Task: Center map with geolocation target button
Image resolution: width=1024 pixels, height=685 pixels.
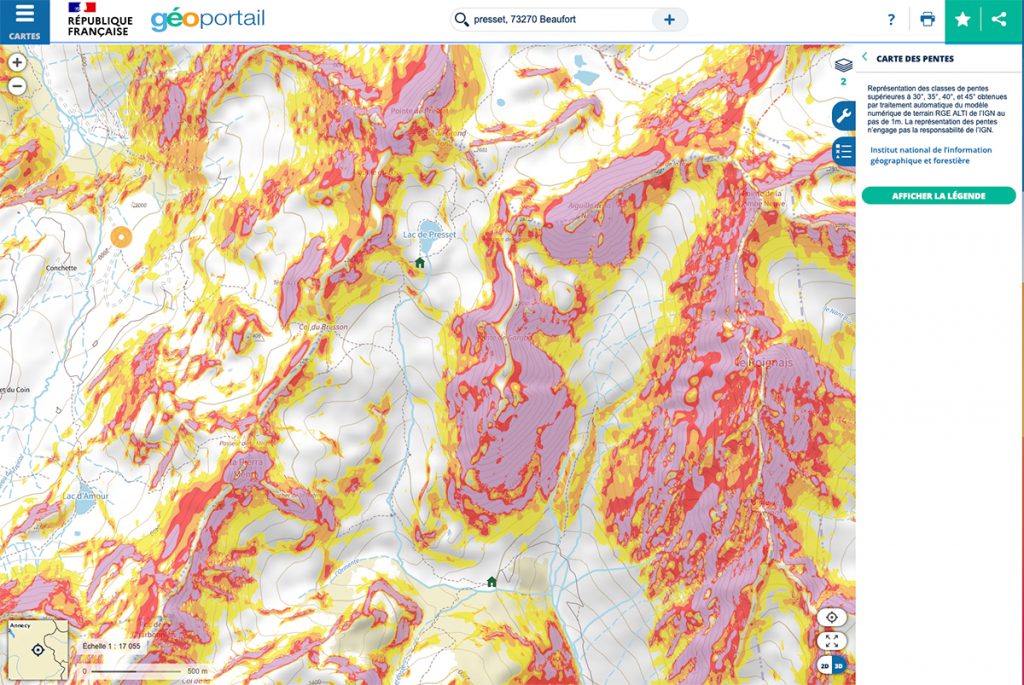Action: (x=831, y=617)
